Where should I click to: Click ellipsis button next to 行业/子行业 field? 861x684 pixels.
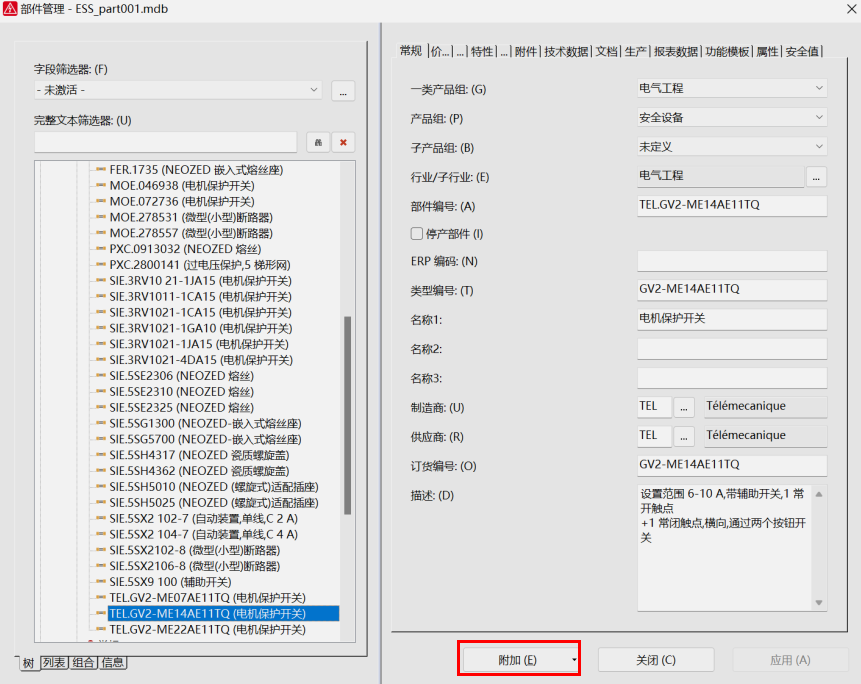coord(817,176)
